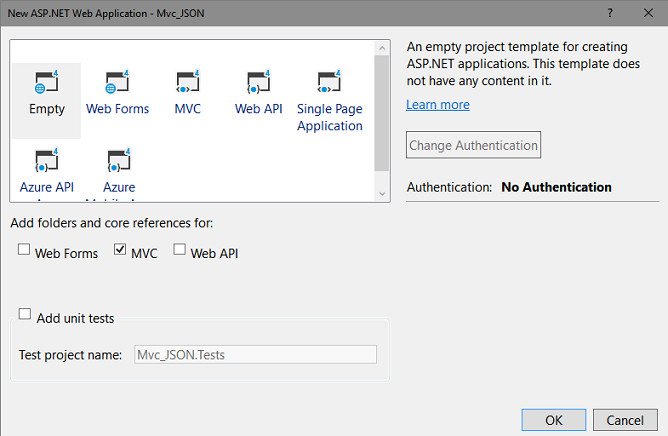Image resolution: width=668 pixels, height=436 pixels.
Task: Confirm with the OK button
Action: 553,420
